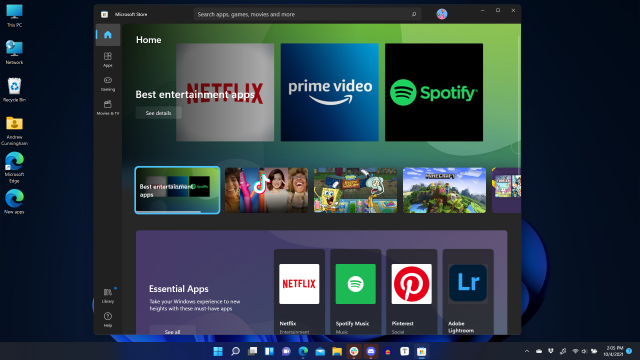This screenshot has height=360, width=640.
Task: Select the SpongeBob game carousel card
Action: pos(355,190)
